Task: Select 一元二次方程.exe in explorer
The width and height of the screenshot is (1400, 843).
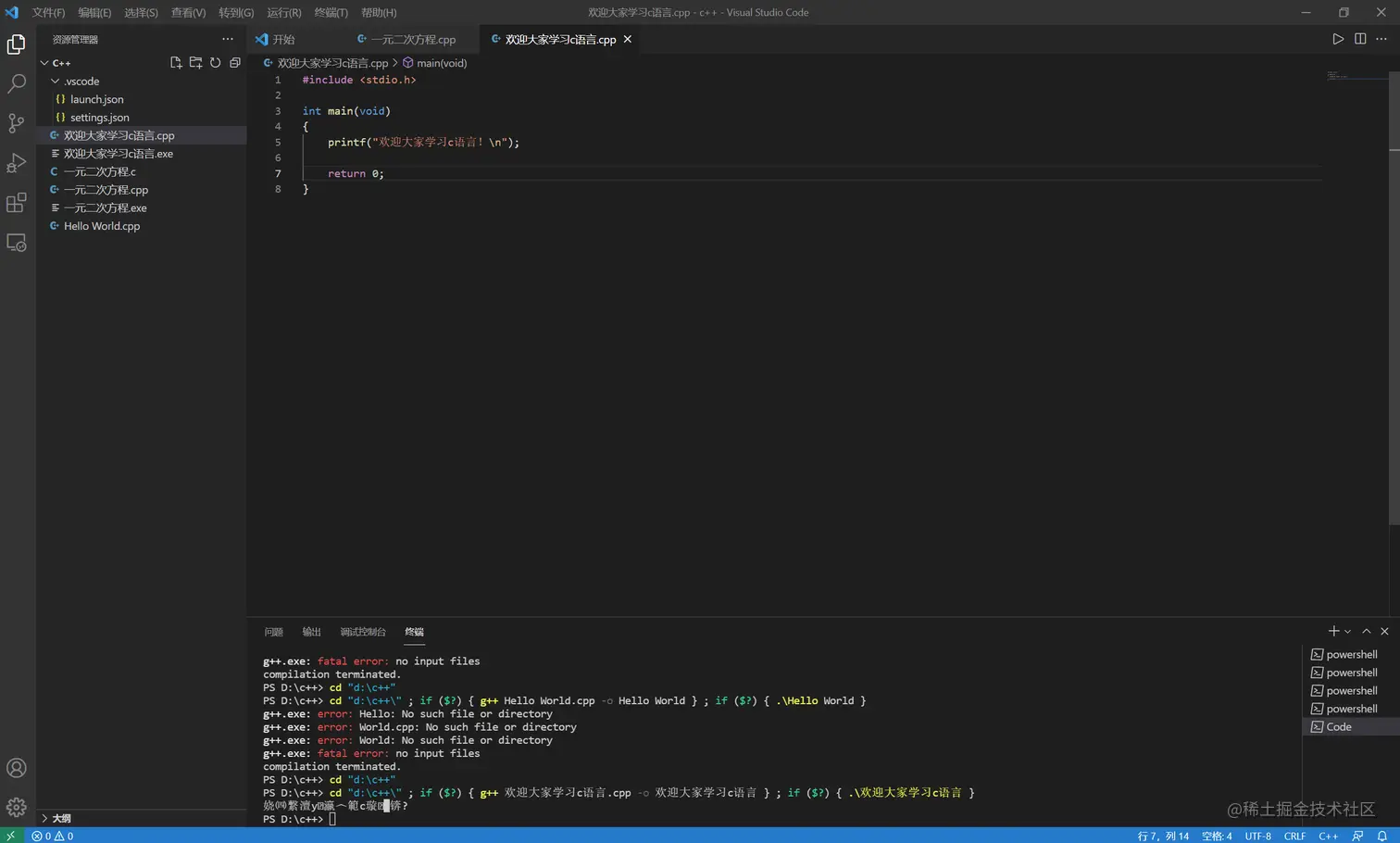Action: pyautogui.click(x=142, y=208)
